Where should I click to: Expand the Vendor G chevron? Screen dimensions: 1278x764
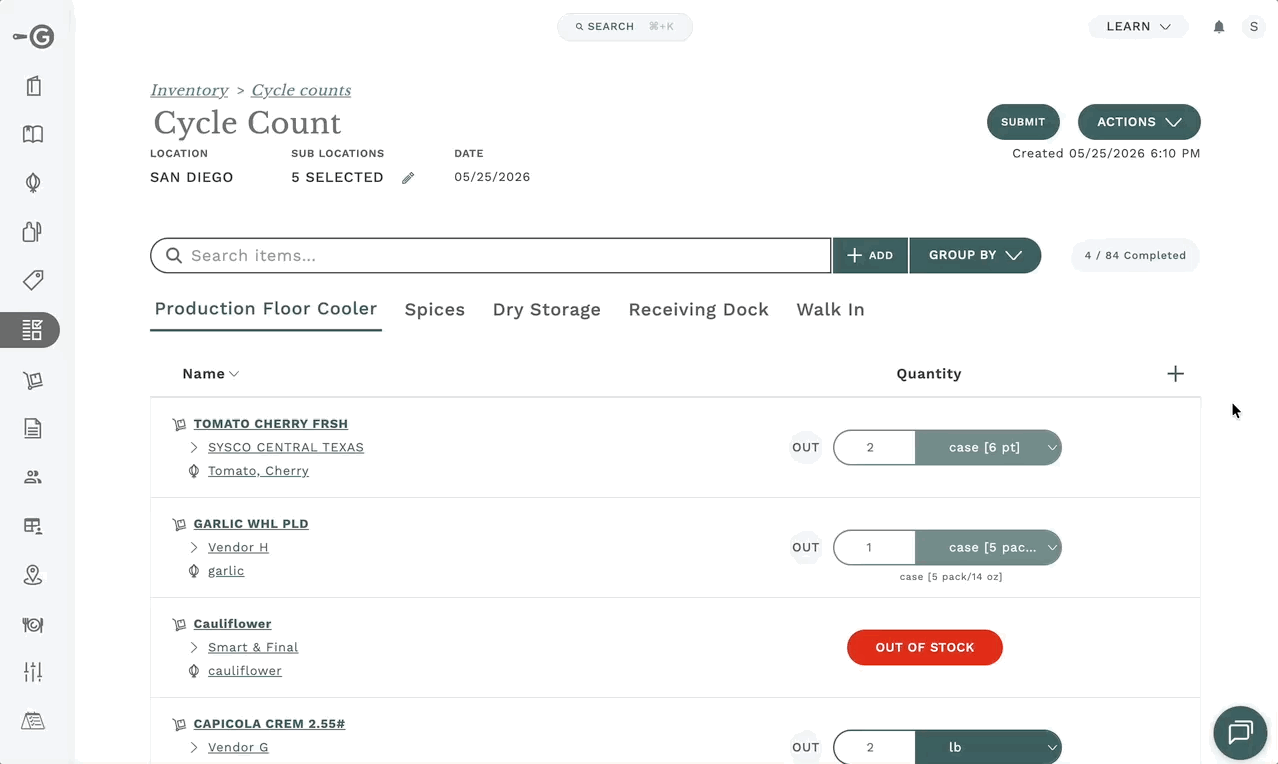(194, 748)
